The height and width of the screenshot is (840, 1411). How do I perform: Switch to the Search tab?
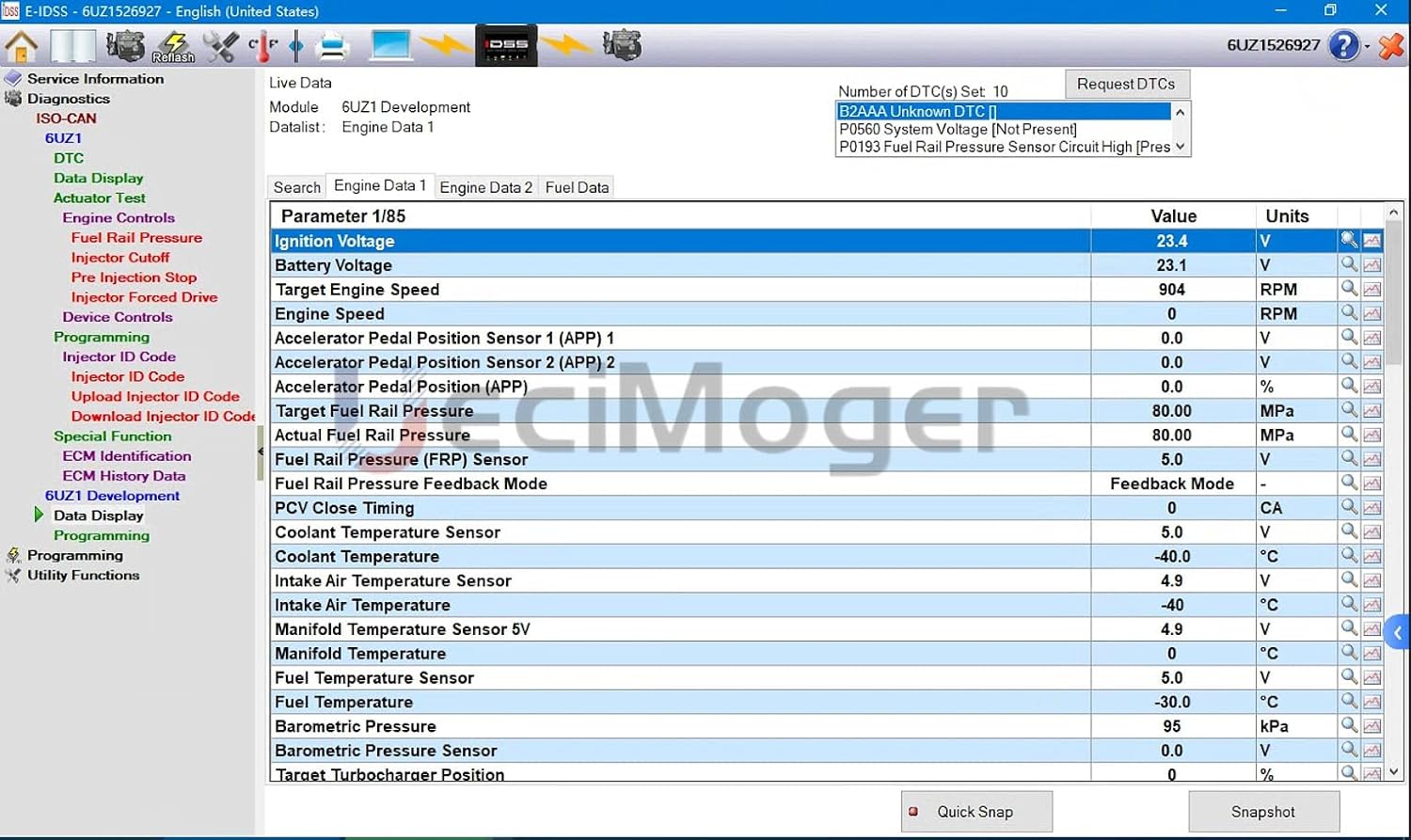[x=296, y=187]
